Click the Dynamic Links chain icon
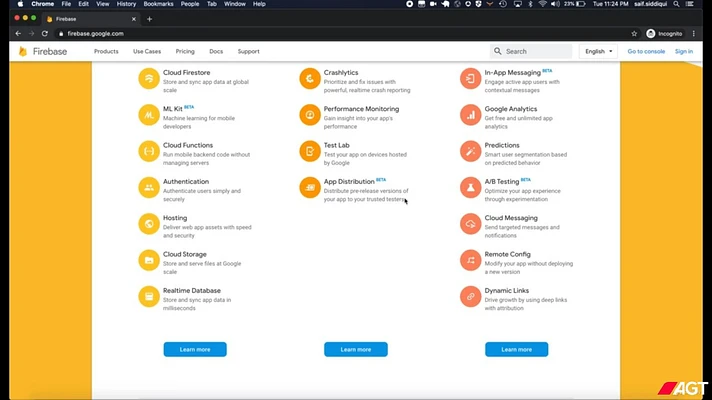Image resolution: width=712 pixels, height=400 pixels. [470, 296]
